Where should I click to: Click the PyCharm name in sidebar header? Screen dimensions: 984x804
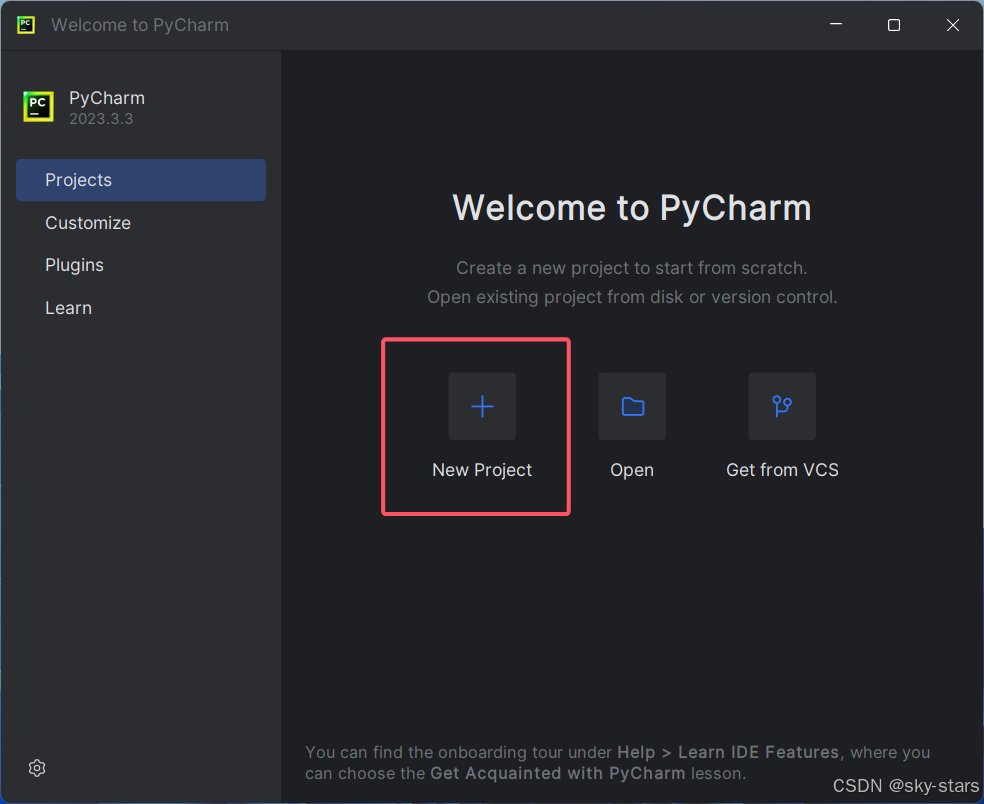(x=107, y=99)
